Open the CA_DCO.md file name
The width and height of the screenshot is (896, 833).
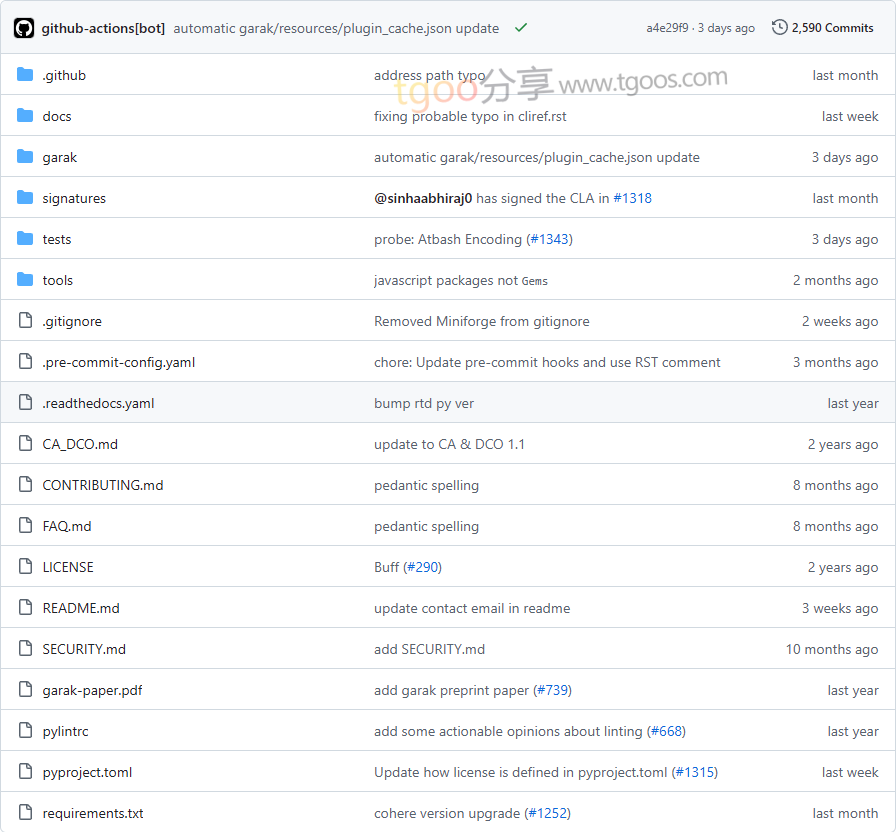click(80, 444)
